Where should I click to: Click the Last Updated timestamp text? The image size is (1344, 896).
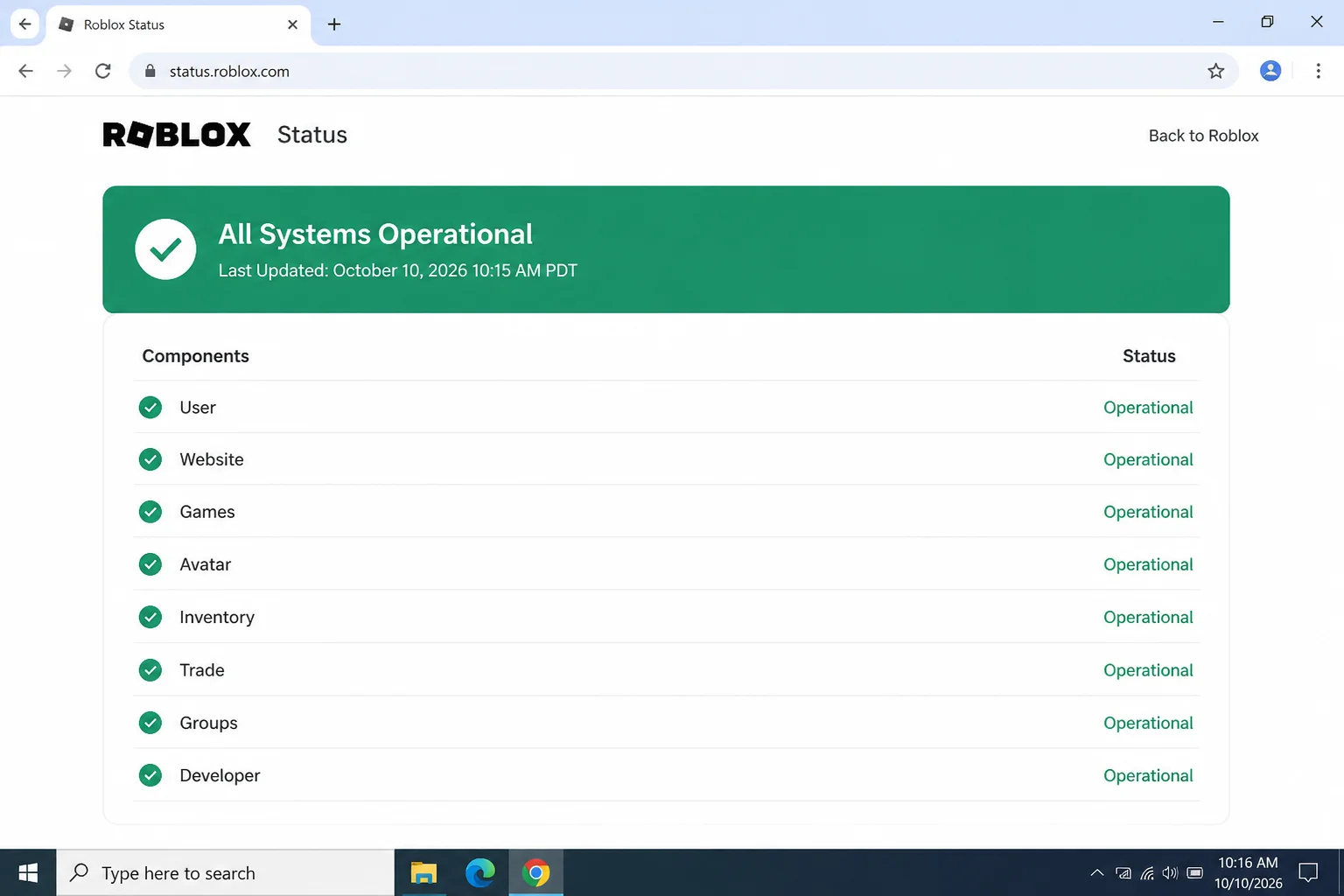[x=398, y=270]
